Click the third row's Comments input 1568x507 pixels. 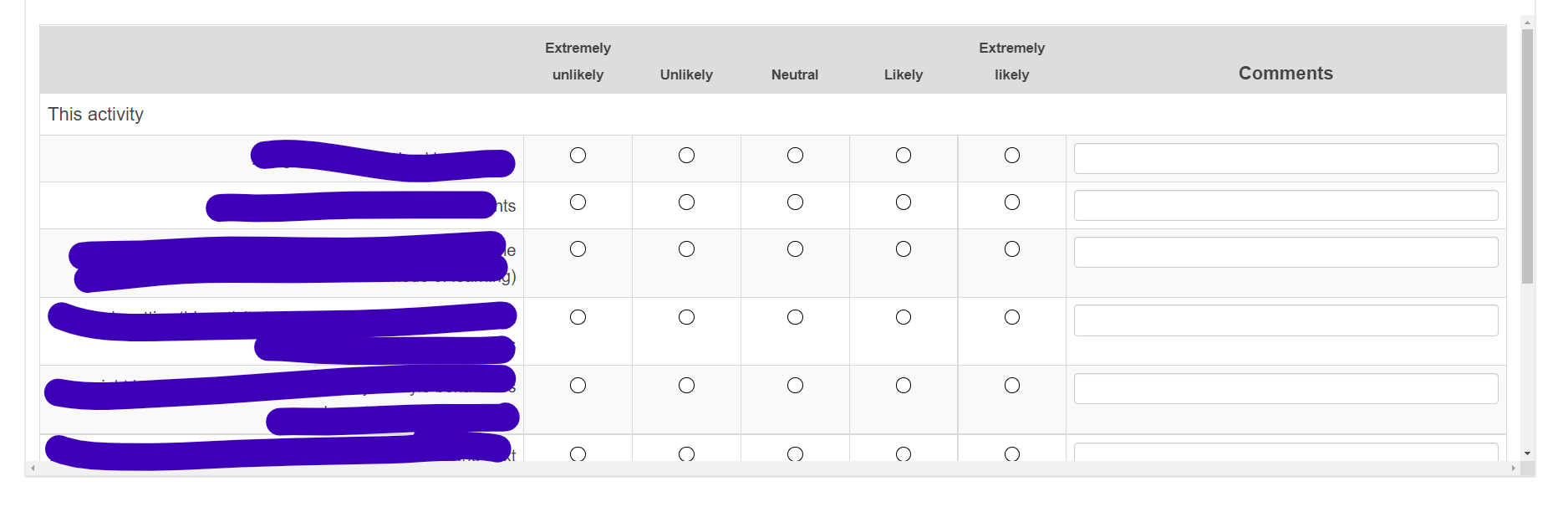click(1285, 253)
